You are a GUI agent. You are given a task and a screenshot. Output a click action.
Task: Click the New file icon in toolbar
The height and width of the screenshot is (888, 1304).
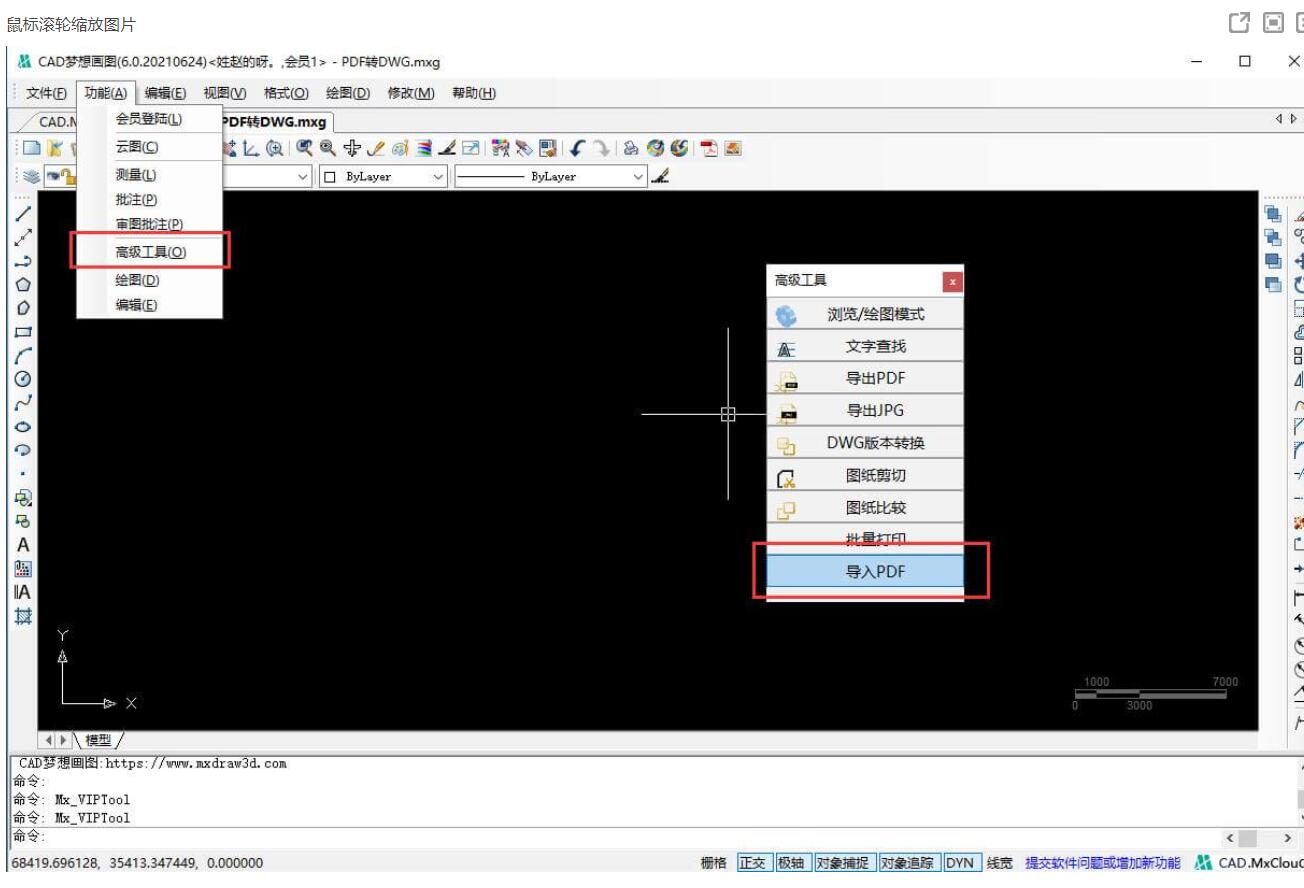[x=31, y=149]
